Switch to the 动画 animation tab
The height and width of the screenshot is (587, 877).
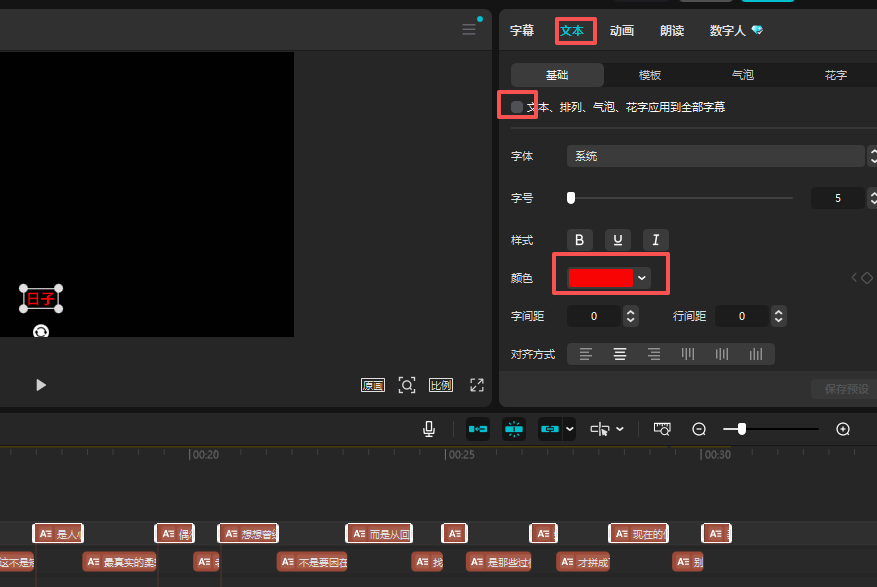(622, 31)
